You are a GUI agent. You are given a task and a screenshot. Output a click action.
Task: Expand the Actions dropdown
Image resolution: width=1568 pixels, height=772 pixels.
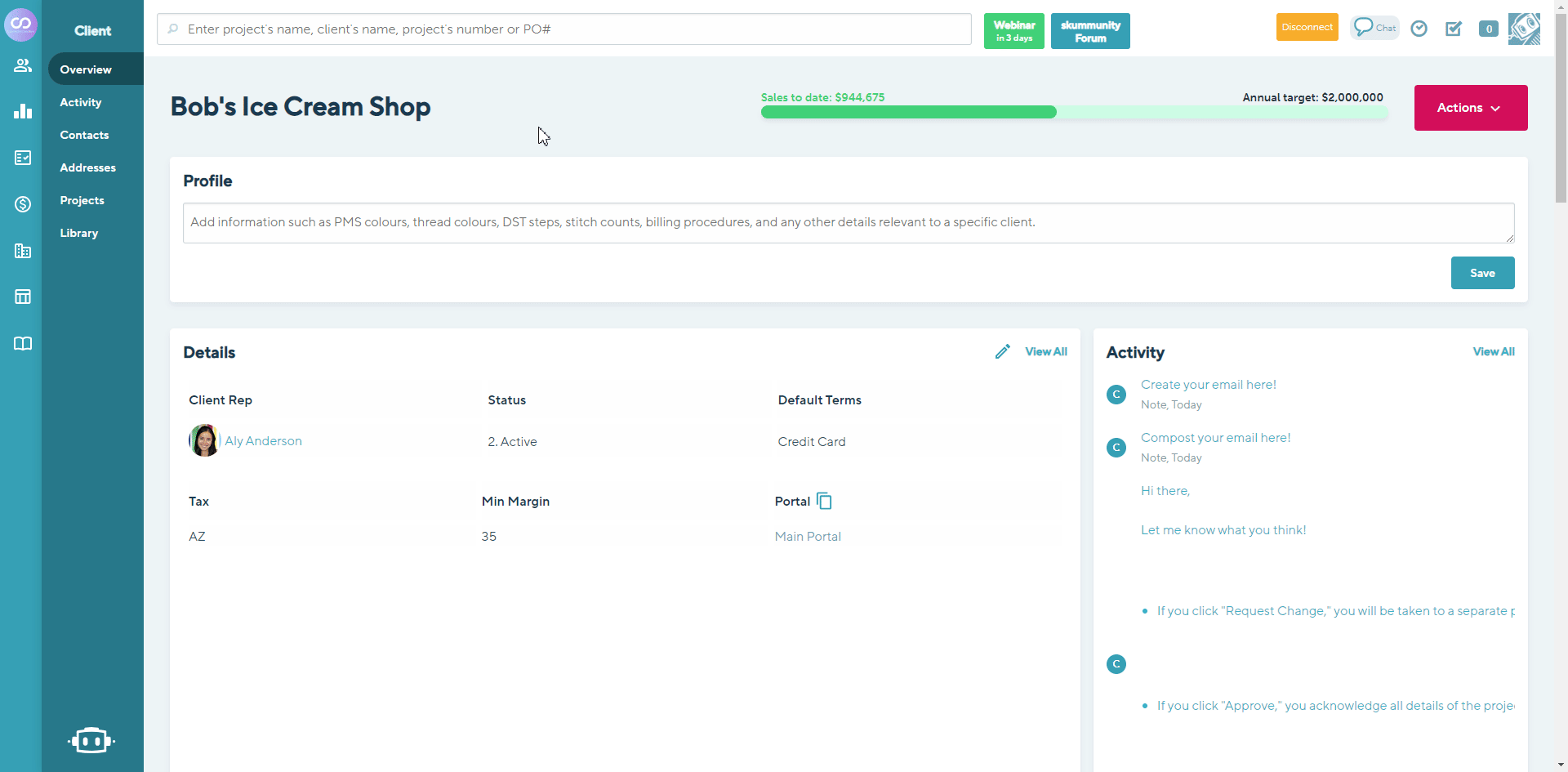coord(1470,108)
